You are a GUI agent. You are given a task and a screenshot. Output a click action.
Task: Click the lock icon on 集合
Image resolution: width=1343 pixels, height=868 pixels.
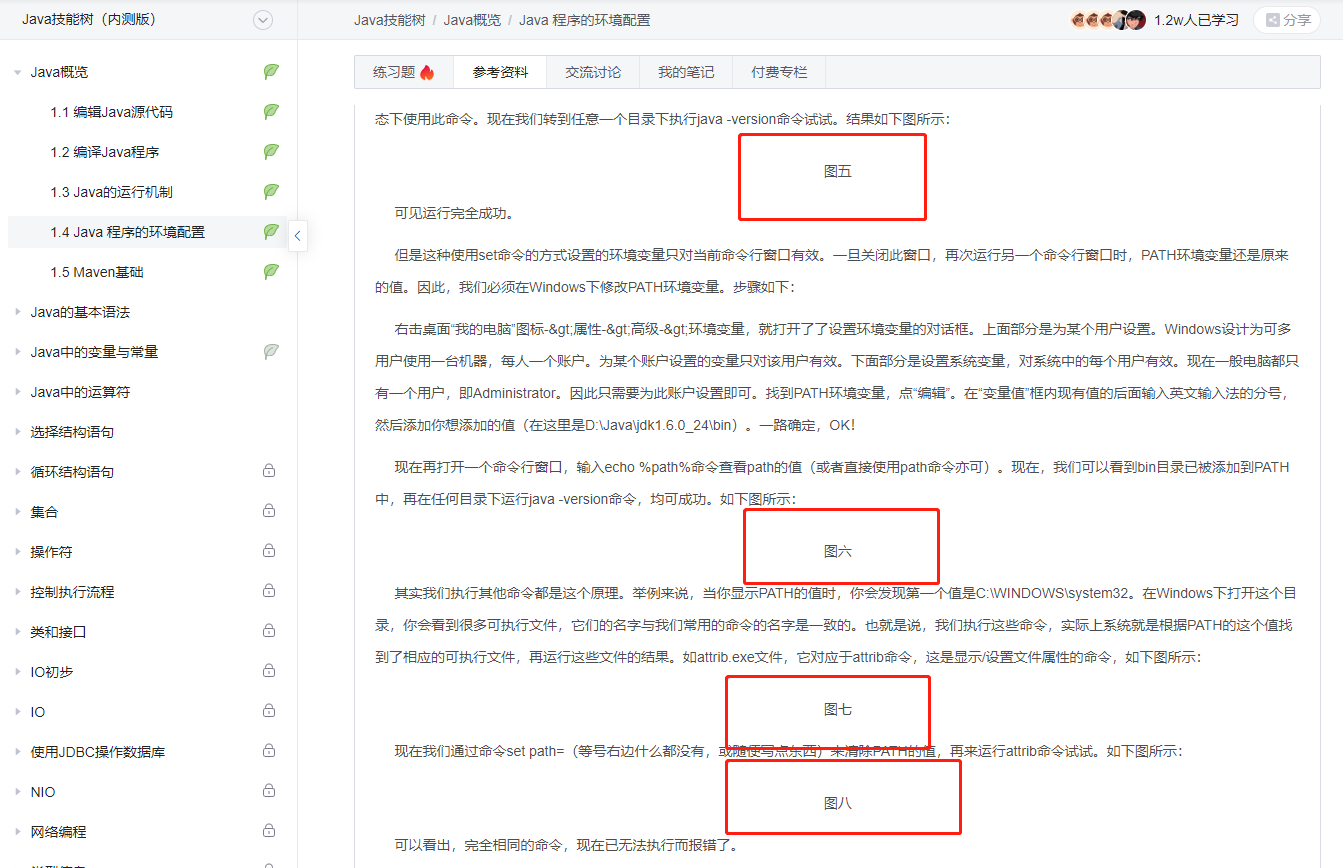[269, 511]
